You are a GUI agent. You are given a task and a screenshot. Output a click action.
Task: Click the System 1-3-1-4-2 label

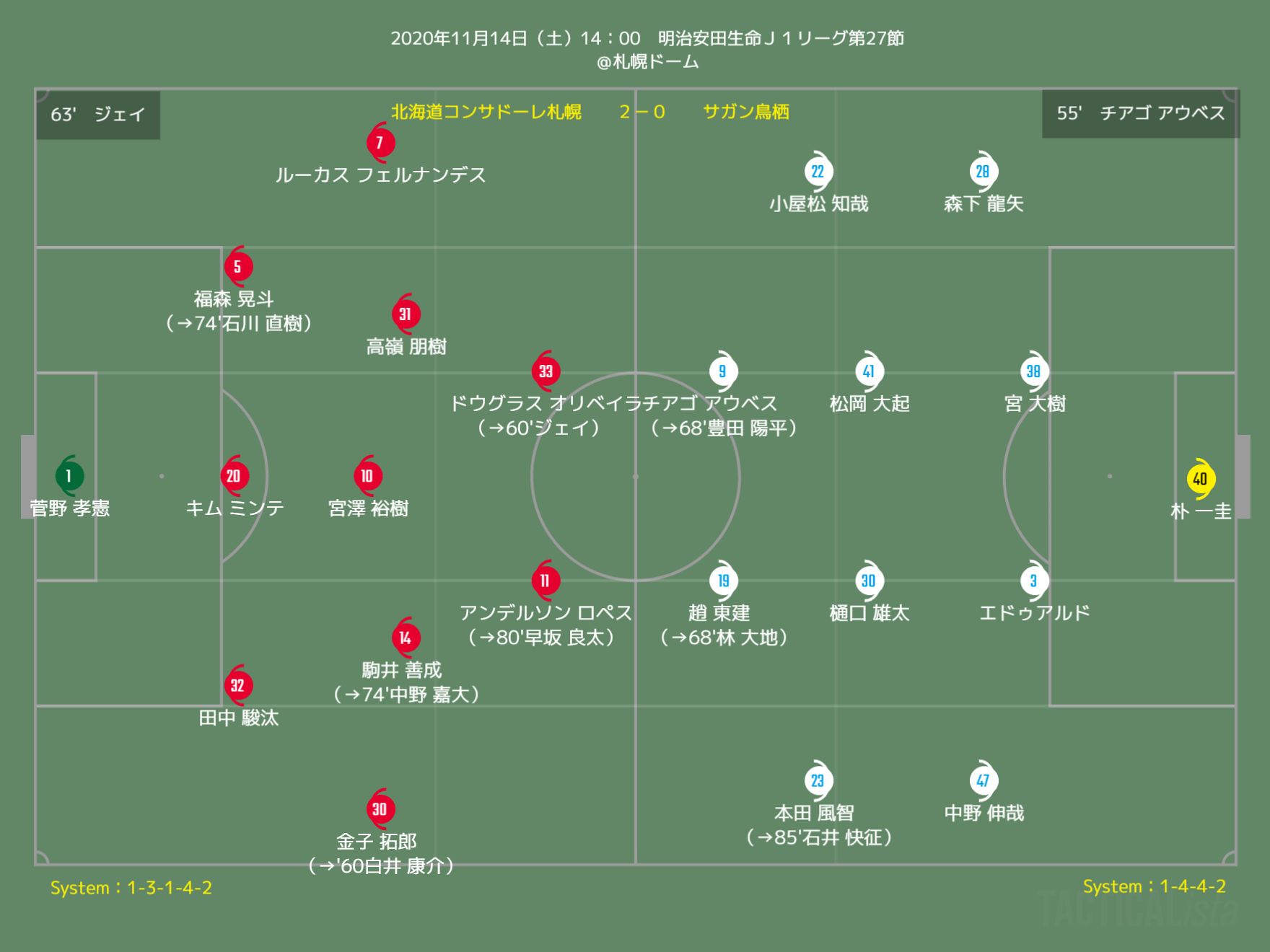click(x=131, y=888)
